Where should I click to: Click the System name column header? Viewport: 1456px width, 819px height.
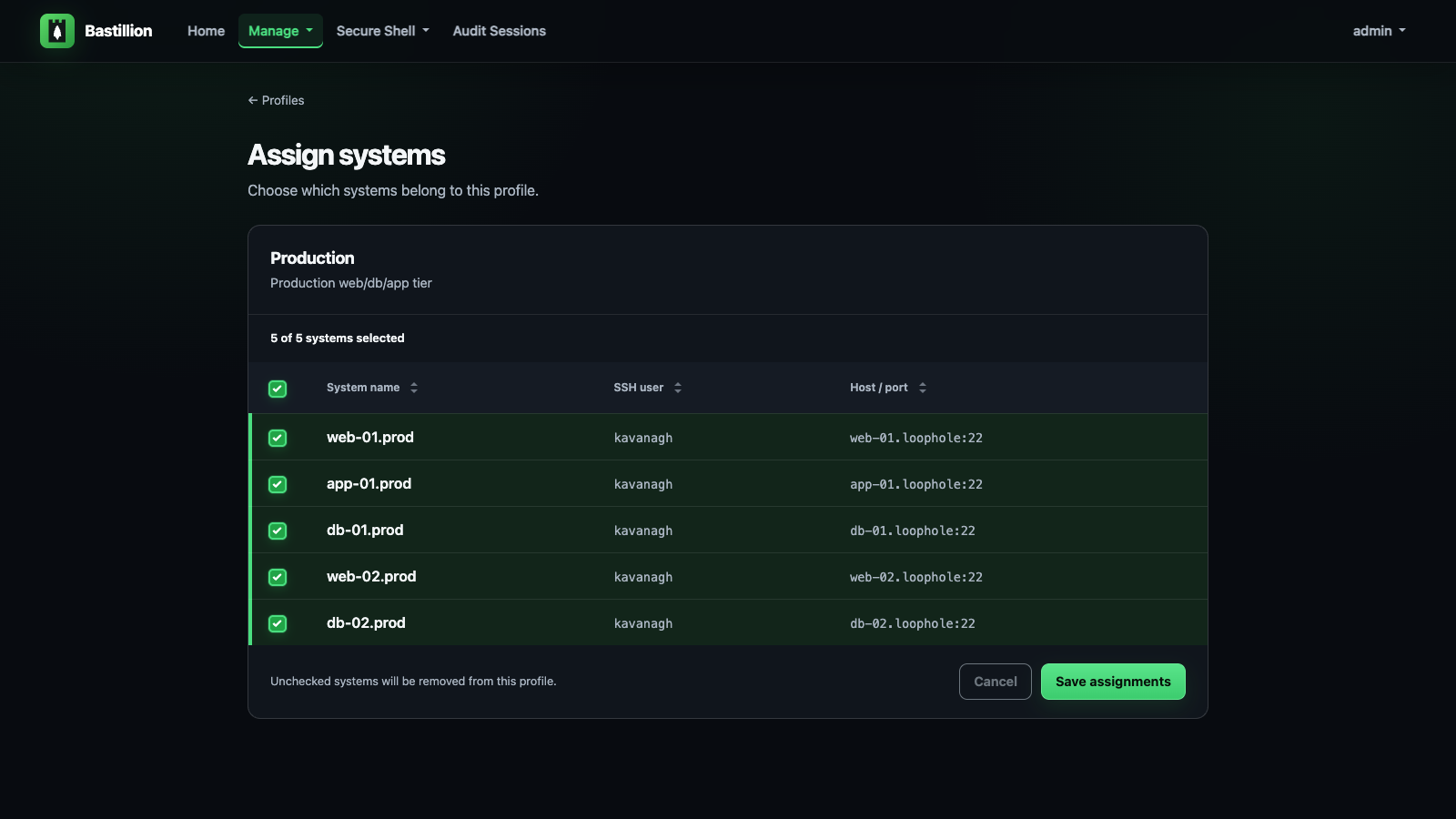pyautogui.click(x=363, y=388)
